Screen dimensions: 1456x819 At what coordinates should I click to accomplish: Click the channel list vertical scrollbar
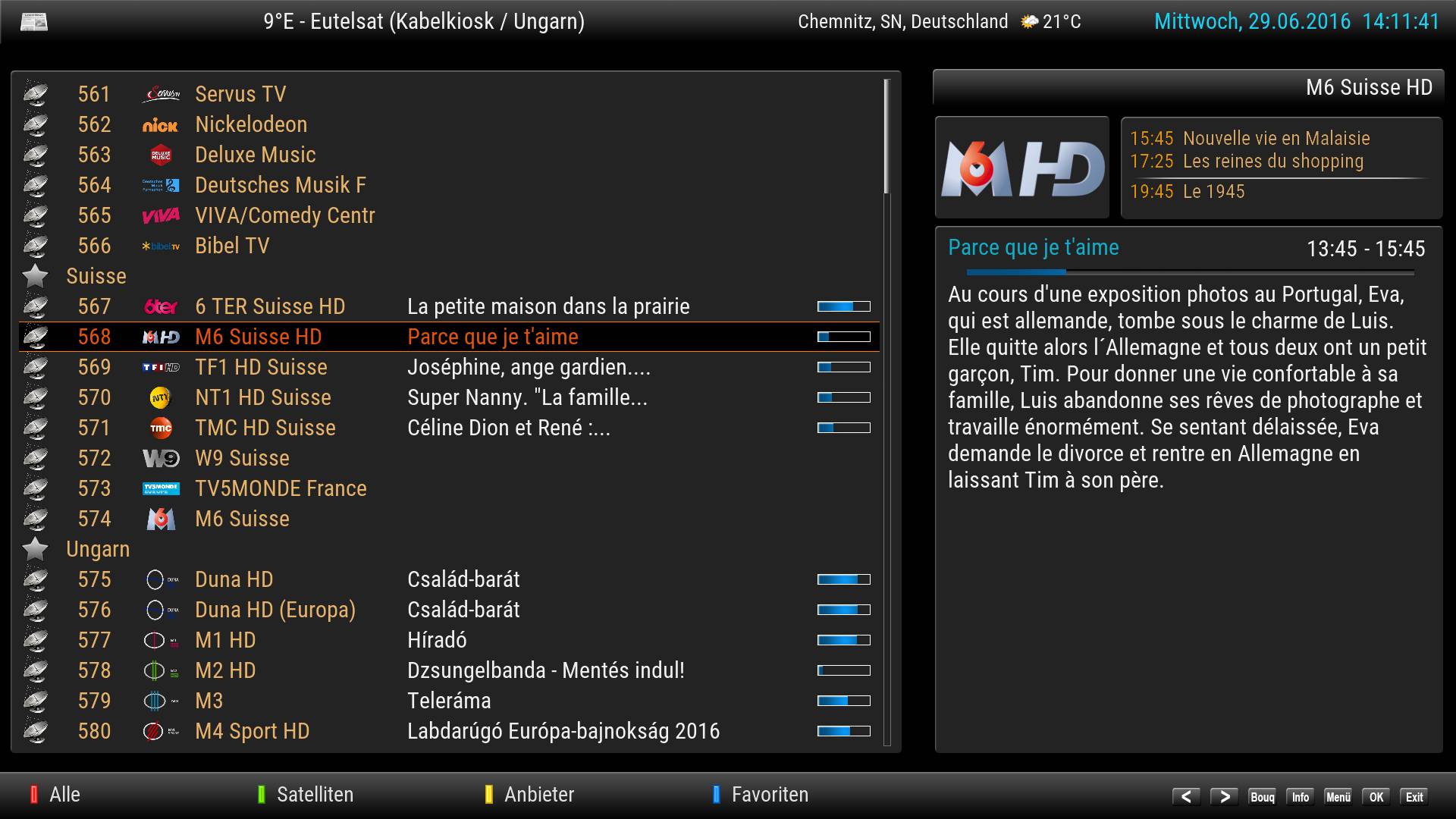tap(886, 136)
